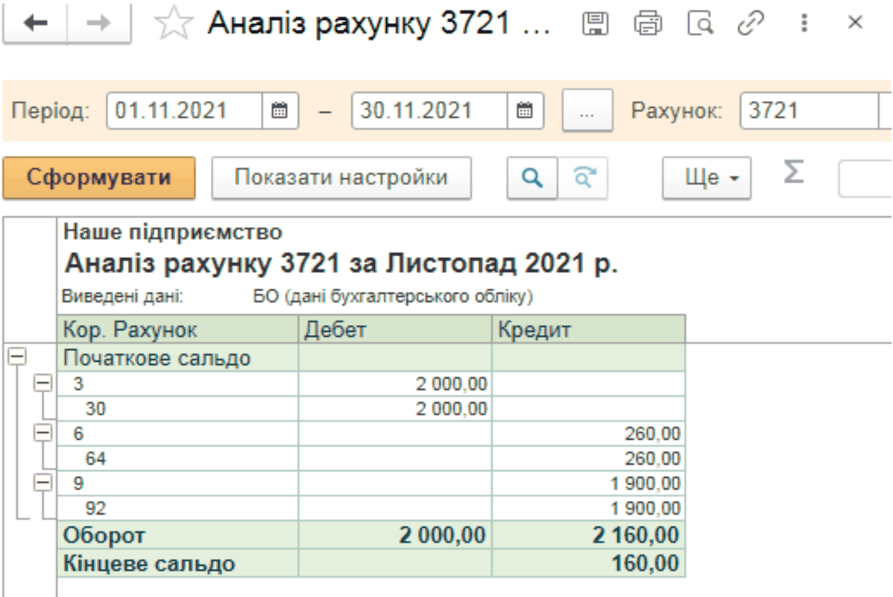Select the Кредит column header

click(588, 329)
